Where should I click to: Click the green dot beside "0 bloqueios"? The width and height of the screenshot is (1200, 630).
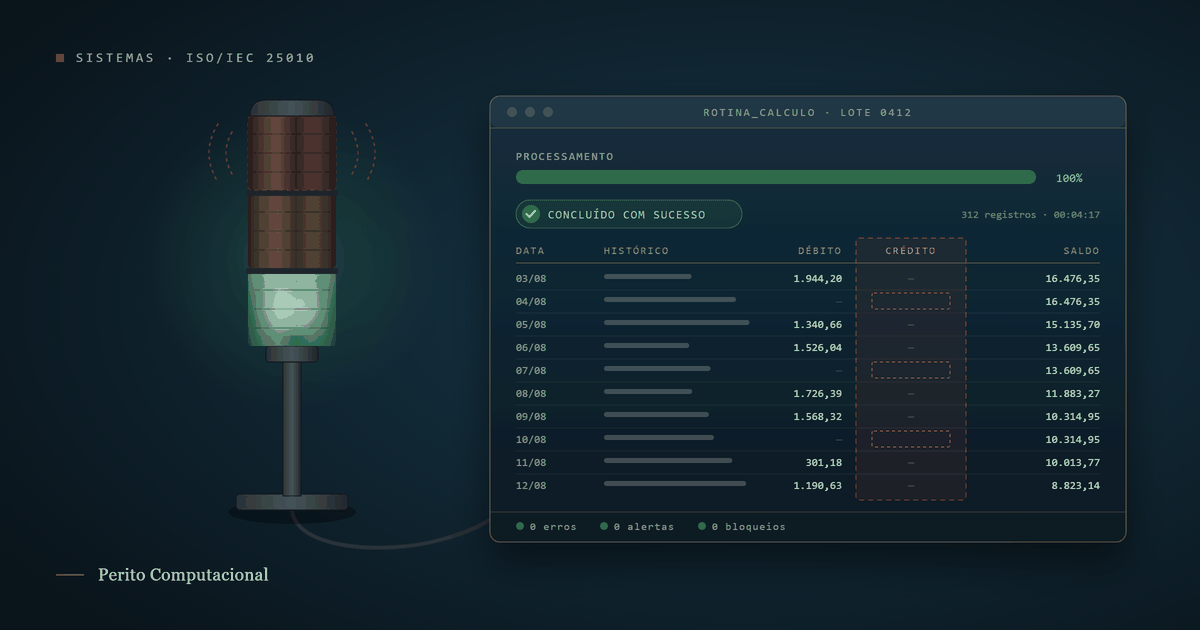click(x=702, y=526)
